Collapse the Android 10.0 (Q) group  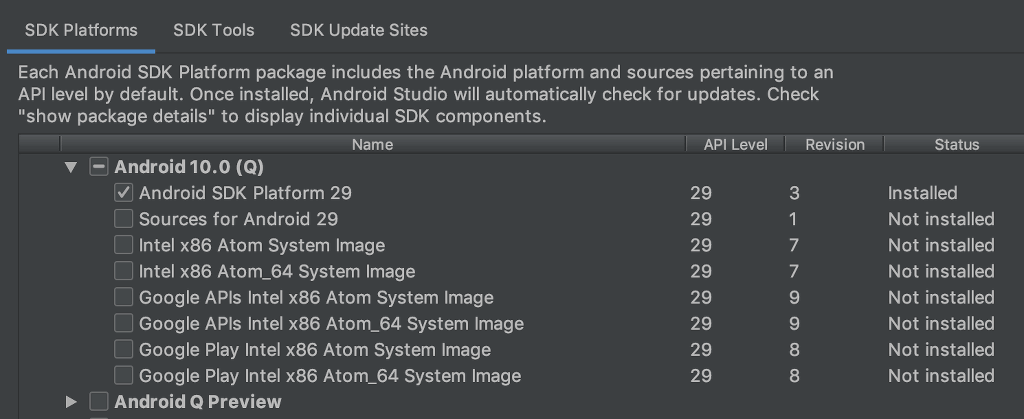70,167
